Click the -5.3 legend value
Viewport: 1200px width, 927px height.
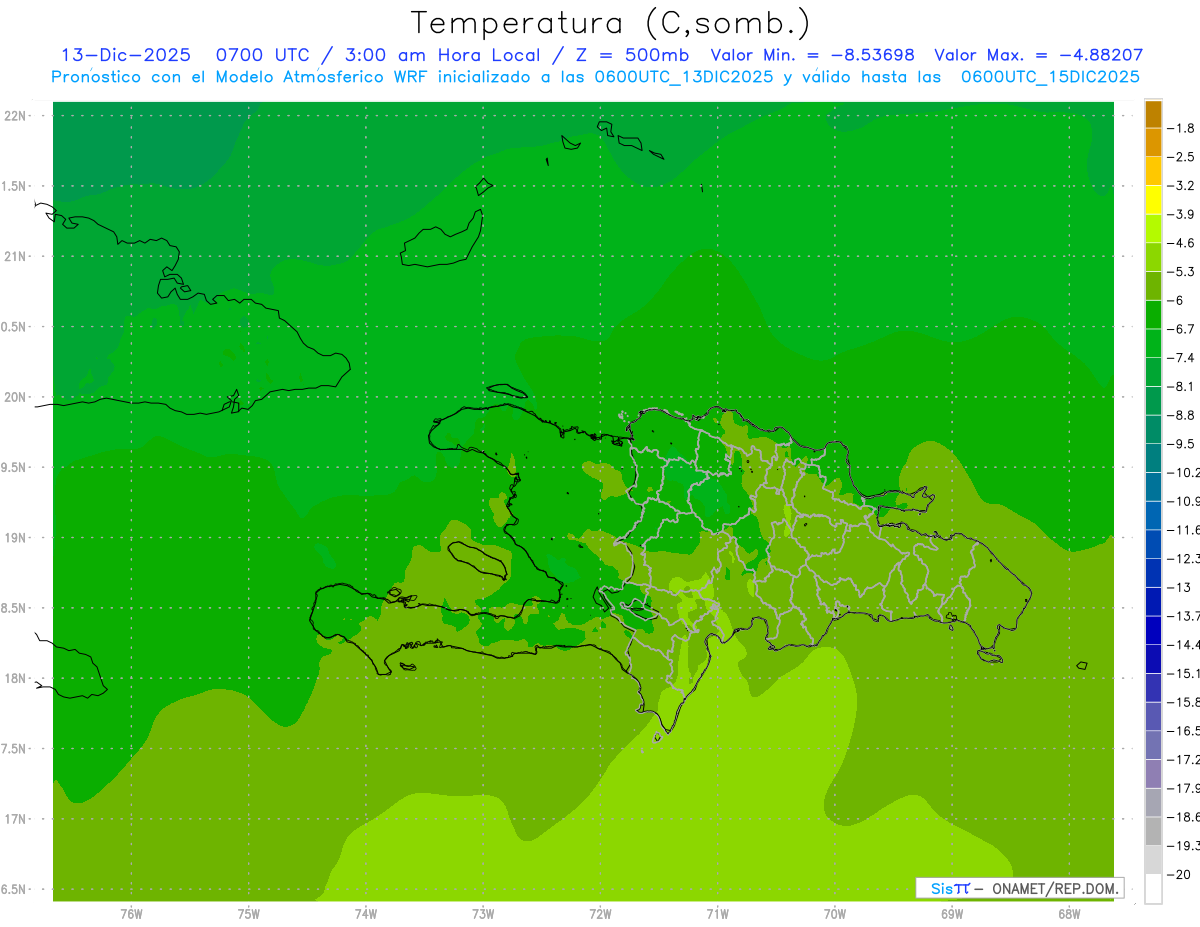click(1180, 271)
